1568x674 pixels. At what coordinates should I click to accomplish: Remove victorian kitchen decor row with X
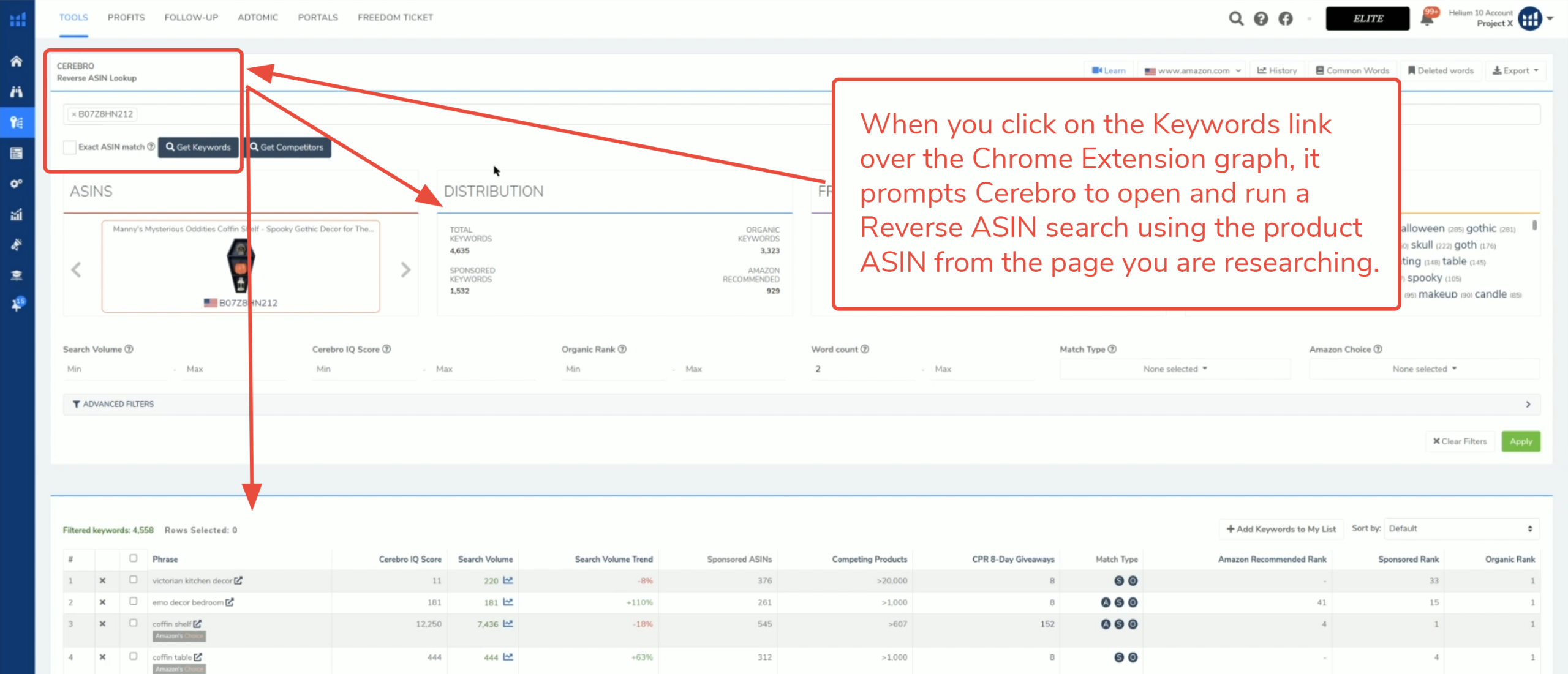[x=102, y=580]
